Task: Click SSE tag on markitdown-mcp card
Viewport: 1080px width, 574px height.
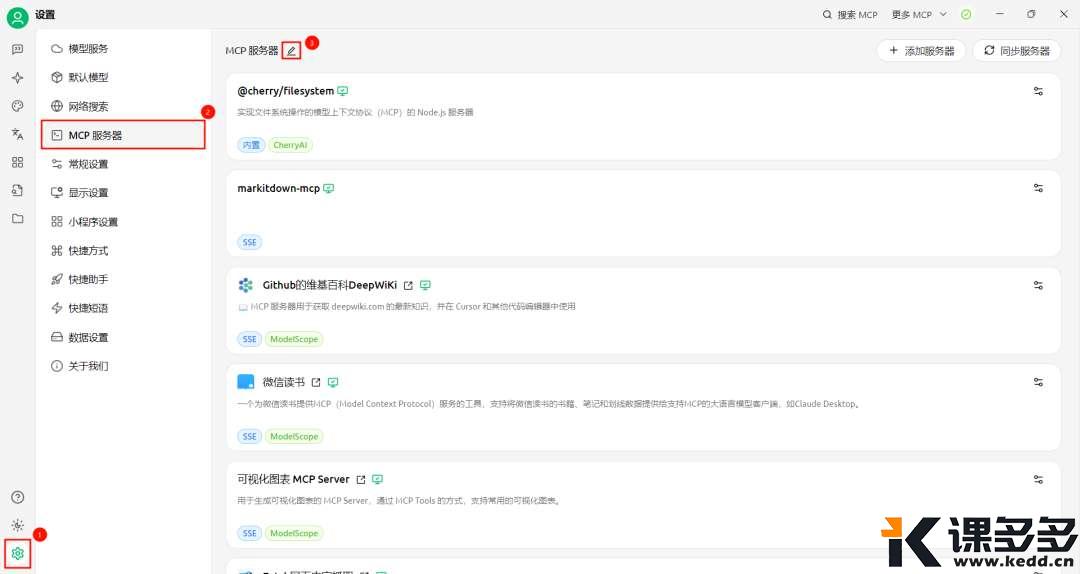Action: [249, 242]
